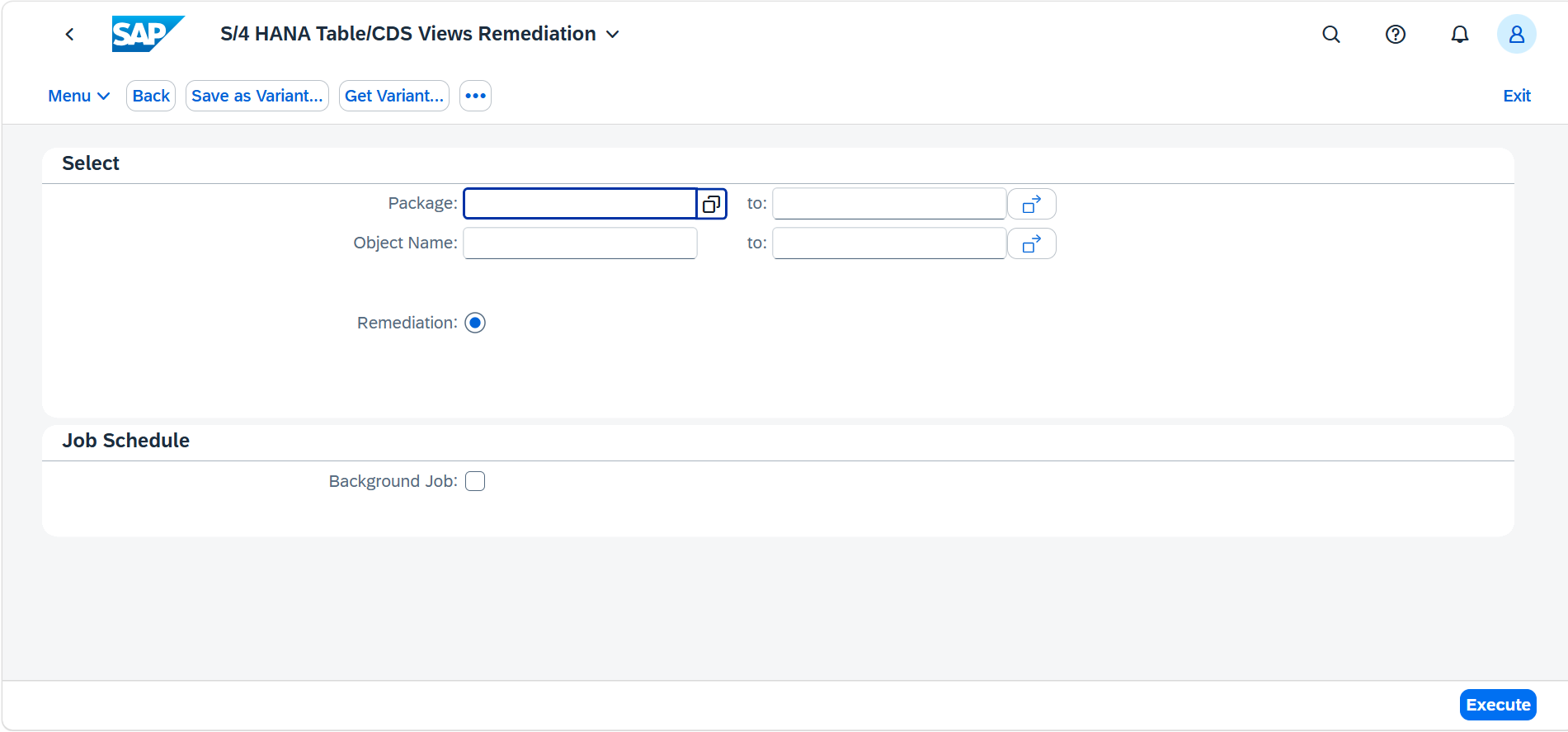Select the Remediation radio button
Image resolution: width=1568 pixels, height=732 pixels.
click(475, 323)
